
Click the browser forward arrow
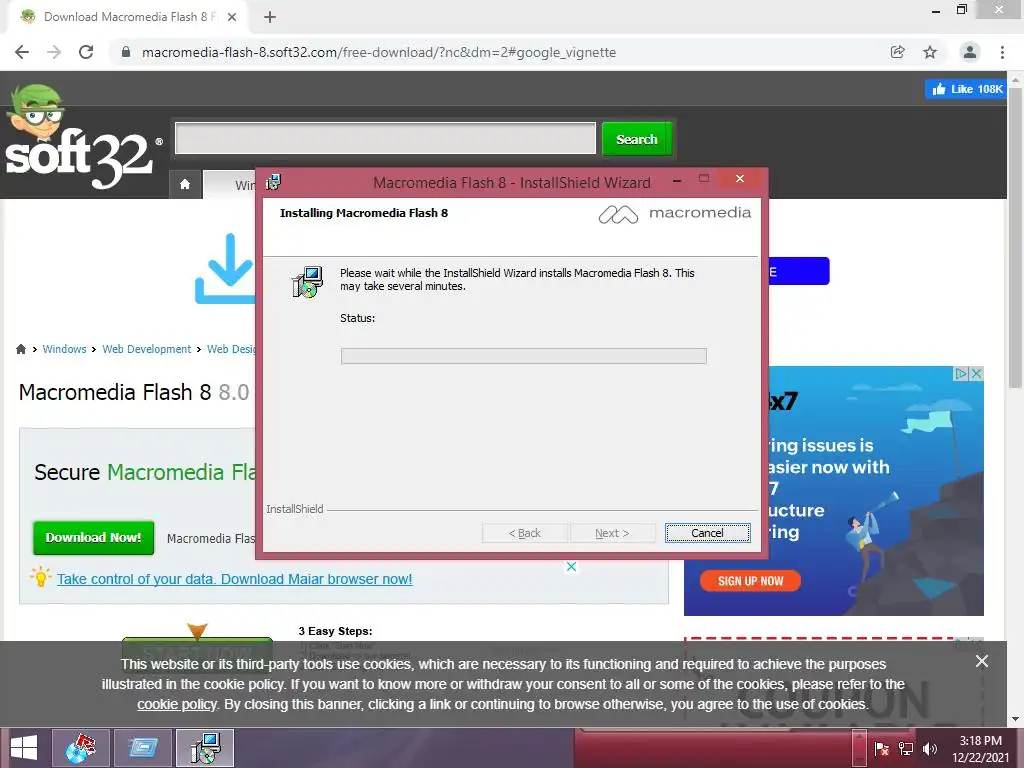(54, 52)
